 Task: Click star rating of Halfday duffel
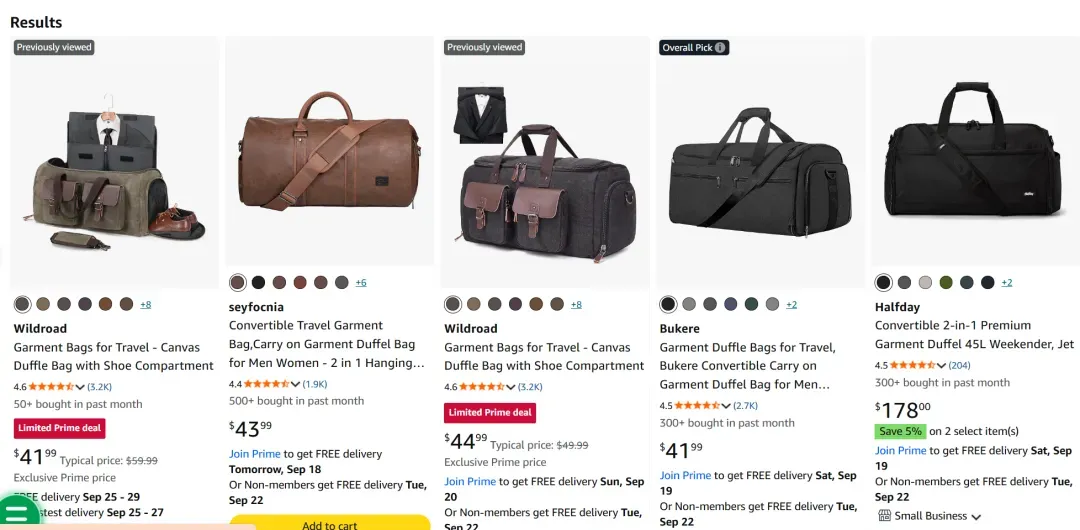(913, 365)
